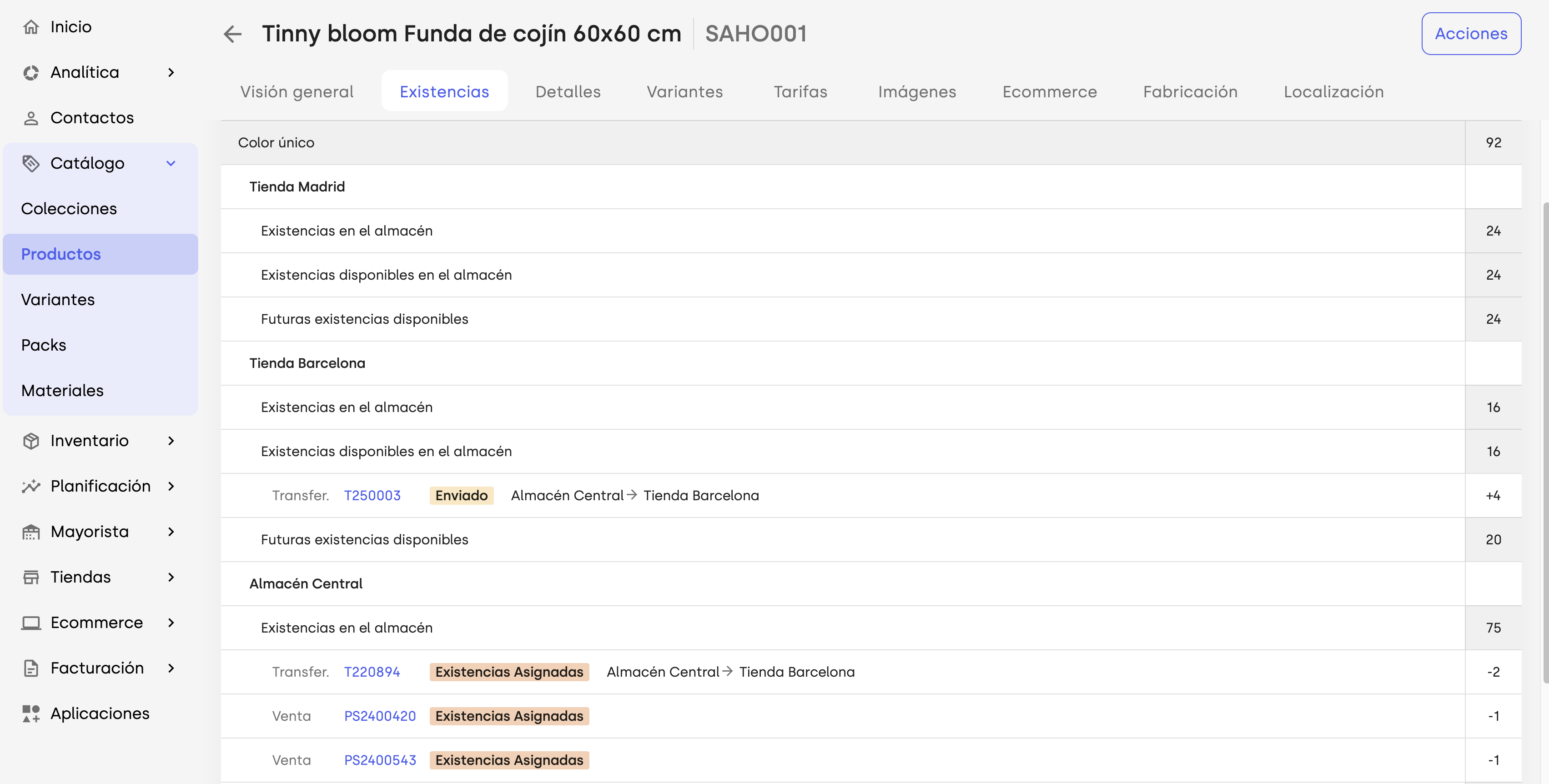The width and height of the screenshot is (1549, 784).
Task: Click the +4 transfer quantity
Action: tap(1493, 495)
